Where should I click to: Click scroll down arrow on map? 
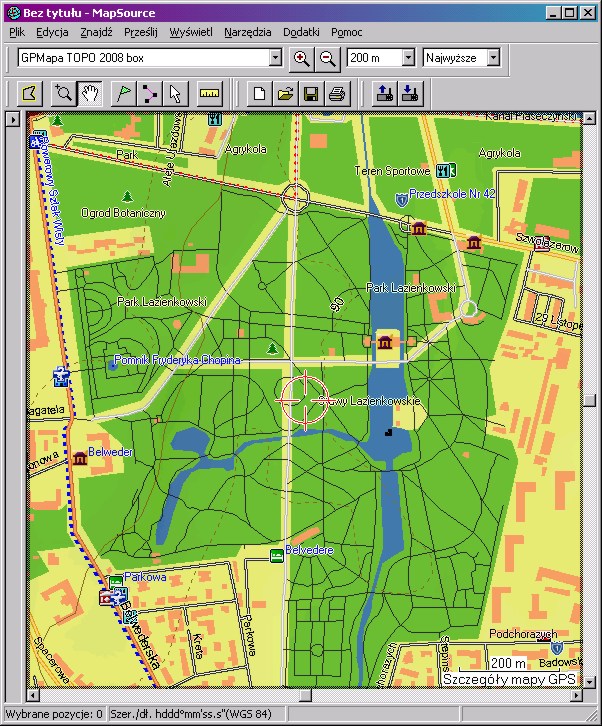pos(589,682)
